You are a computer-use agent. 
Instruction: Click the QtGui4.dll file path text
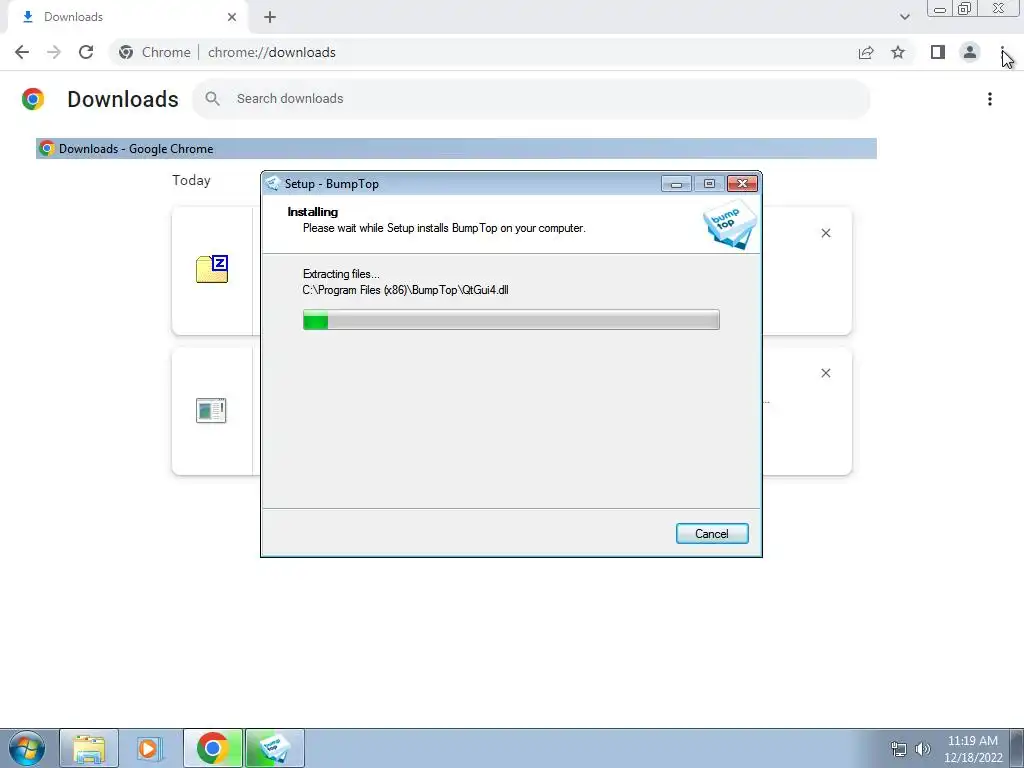tap(405, 290)
